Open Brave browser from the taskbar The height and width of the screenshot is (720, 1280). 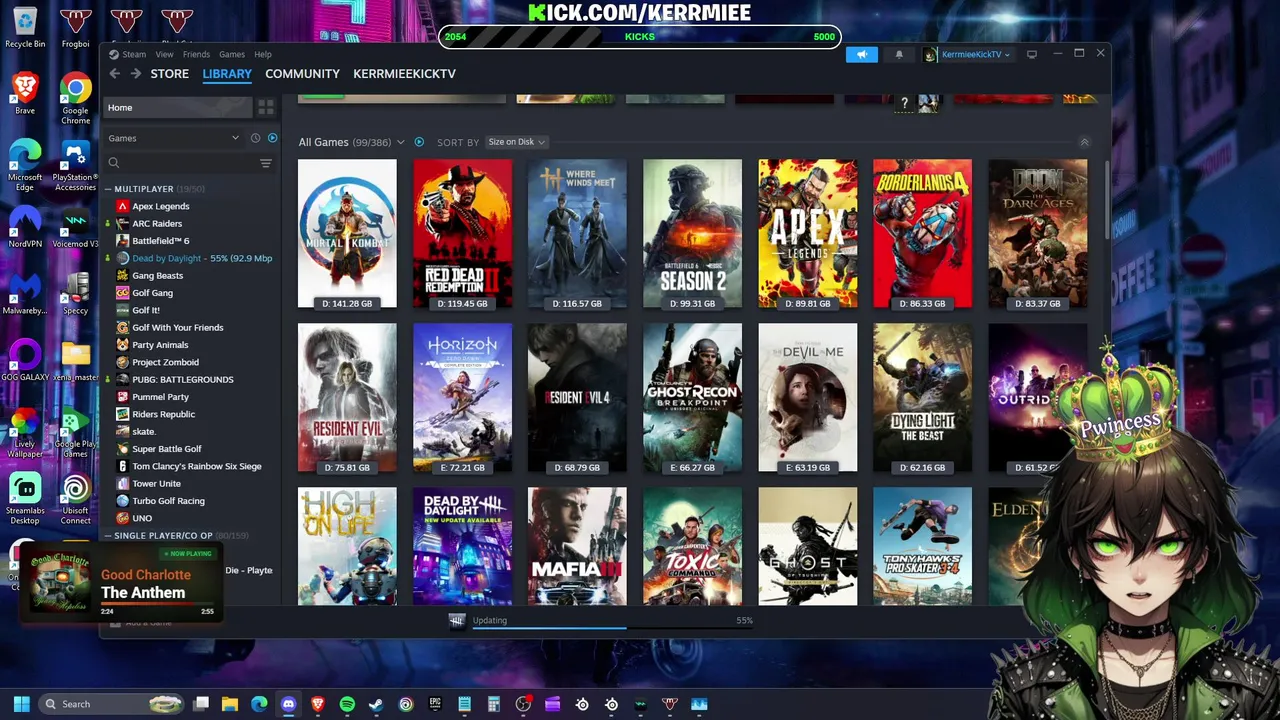pyautogui.click(x=318, y=704)
